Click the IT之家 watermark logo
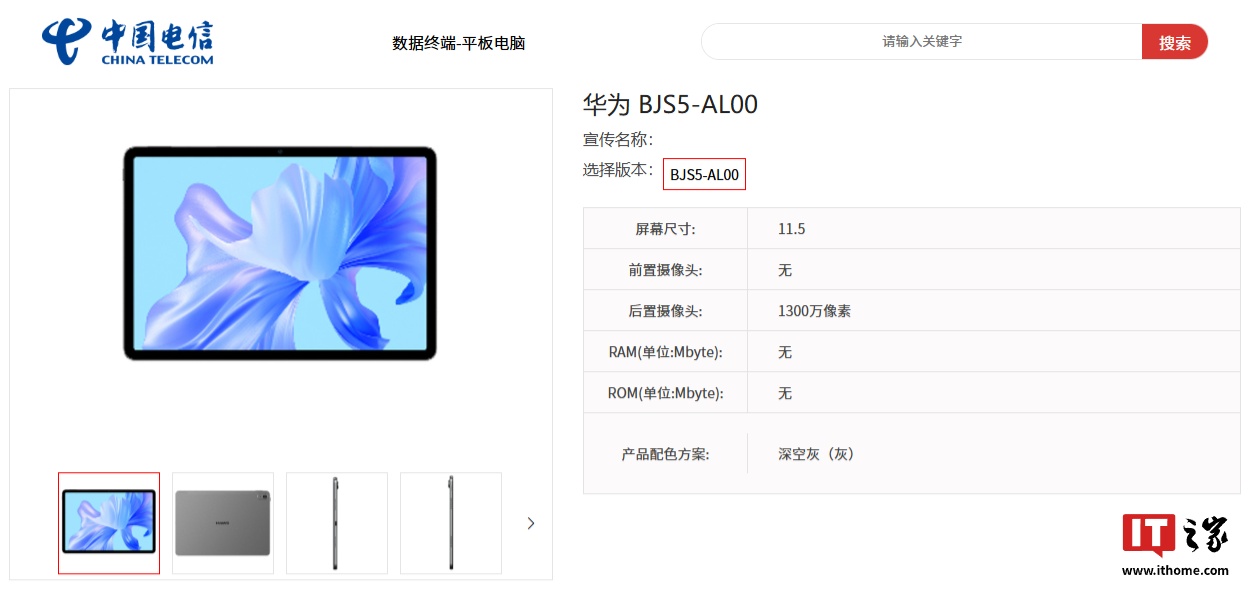This screenshot has height=591, width=1249. click(1175, 535)
